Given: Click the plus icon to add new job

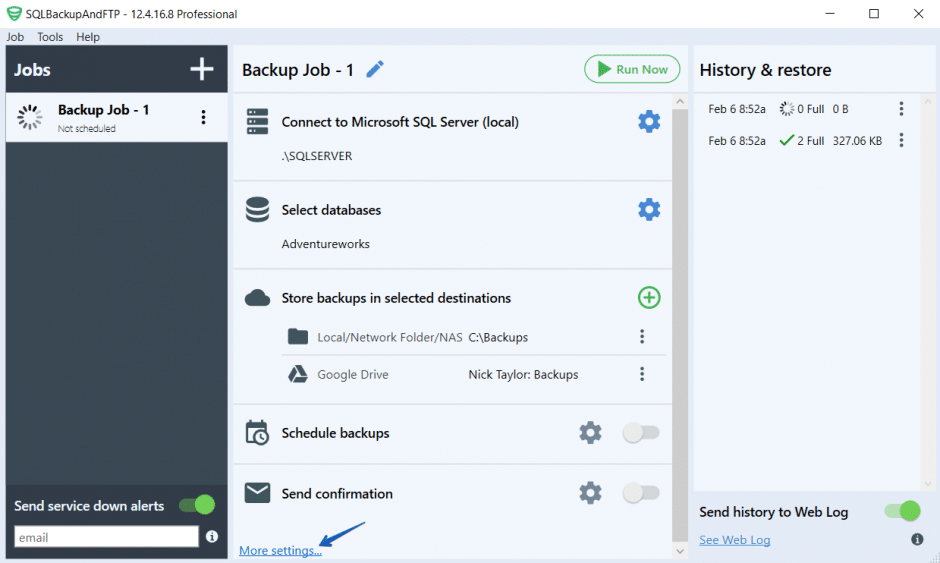Looking at the screenshot, I should (202, 69).
